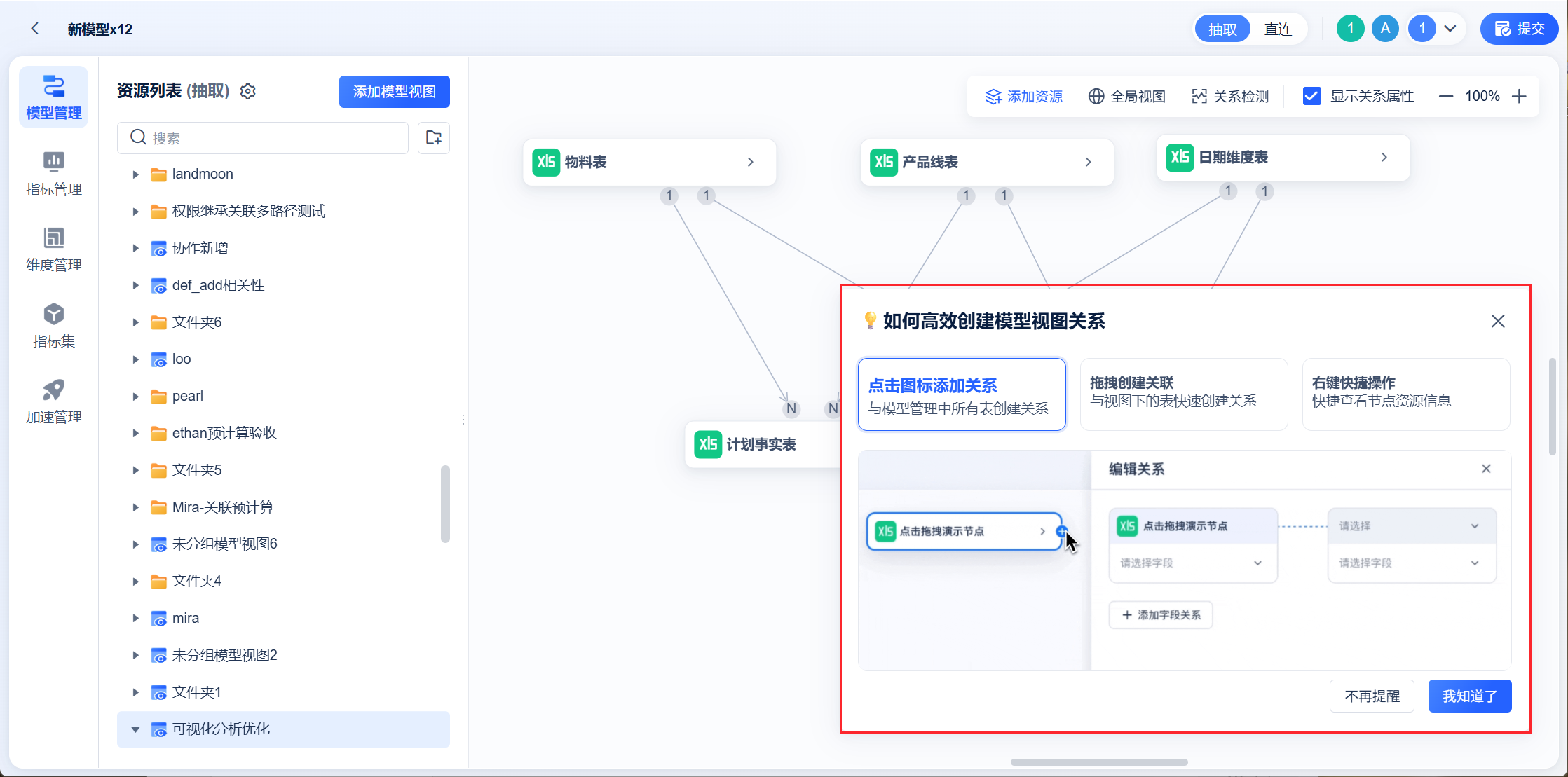
Task: Uncheck the 显示关系属性 checkbox
Action: click(1311, 97)
